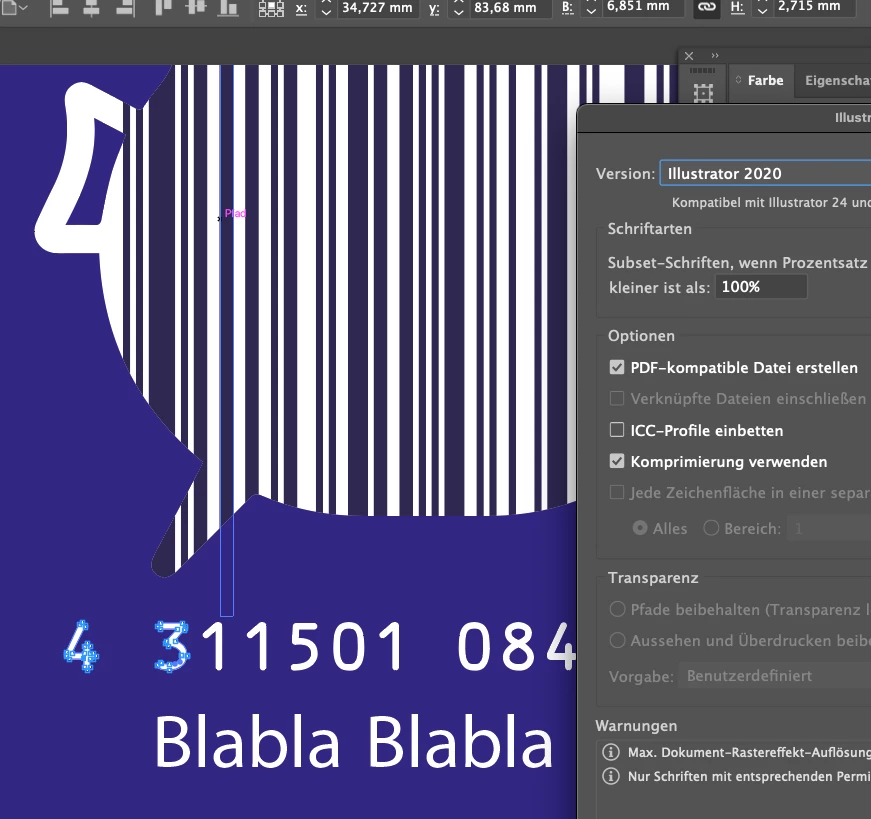Screen dimensions: 871x819
Task: Click the selected outlined digit 3 on canvas
Action: click(173, 646)
